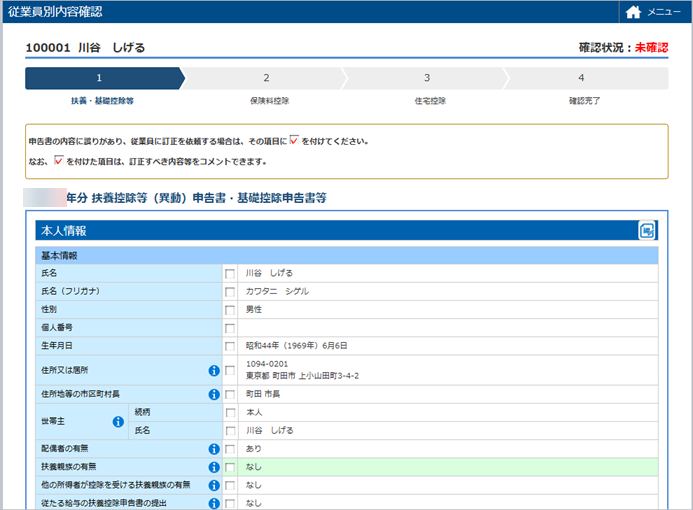Check the 氏名（フリガナ） checkbox

[x=230, y=292]
